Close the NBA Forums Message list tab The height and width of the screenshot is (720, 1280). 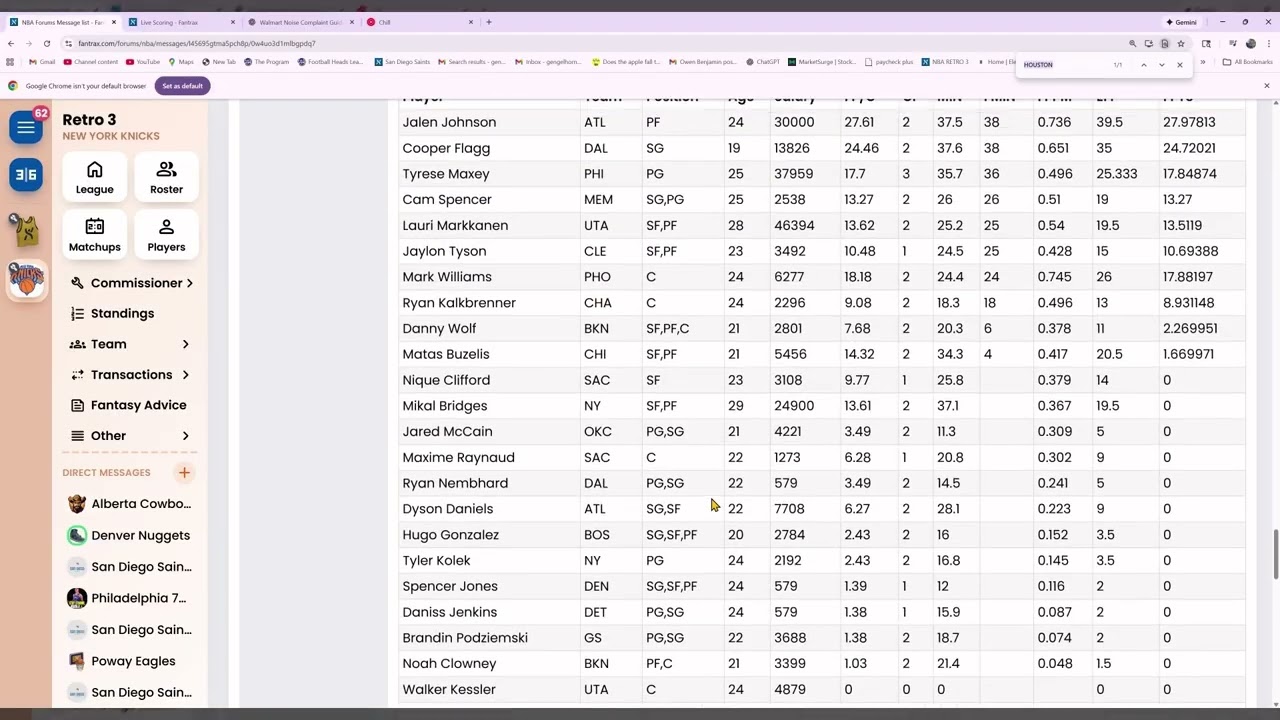pos(114,22)
